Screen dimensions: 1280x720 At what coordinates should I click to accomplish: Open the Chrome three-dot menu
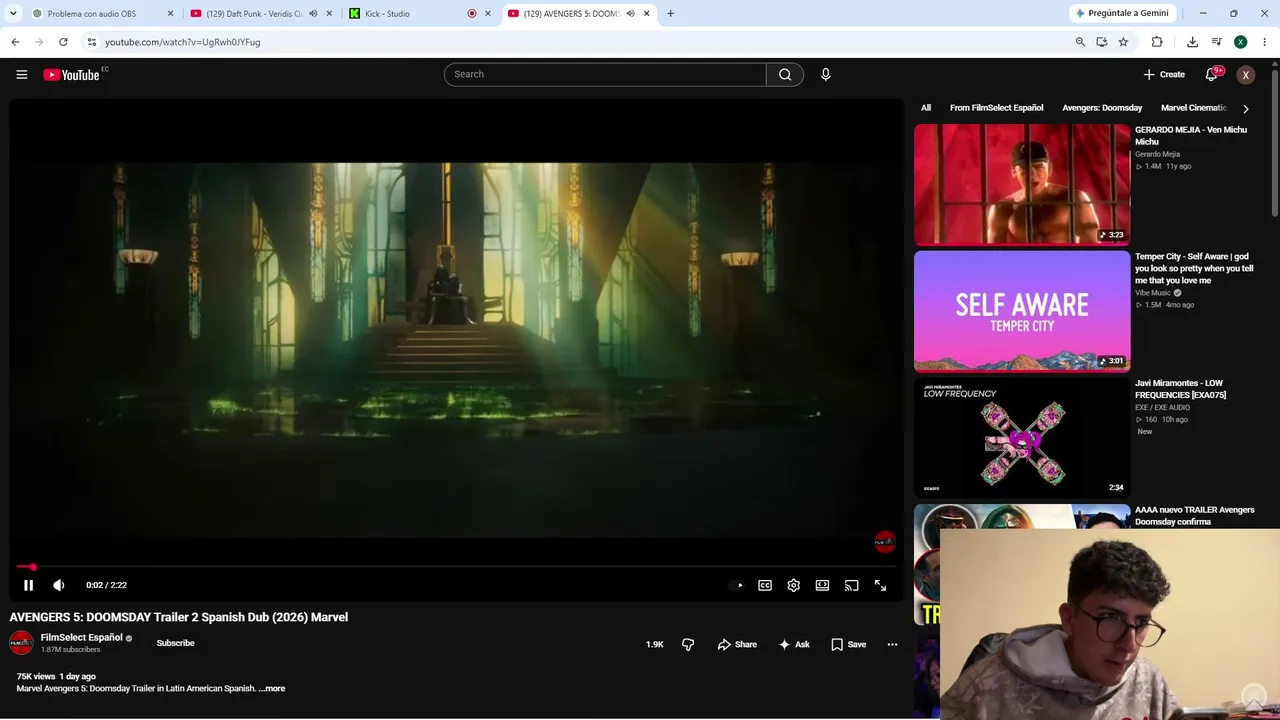pos(1265,42)
